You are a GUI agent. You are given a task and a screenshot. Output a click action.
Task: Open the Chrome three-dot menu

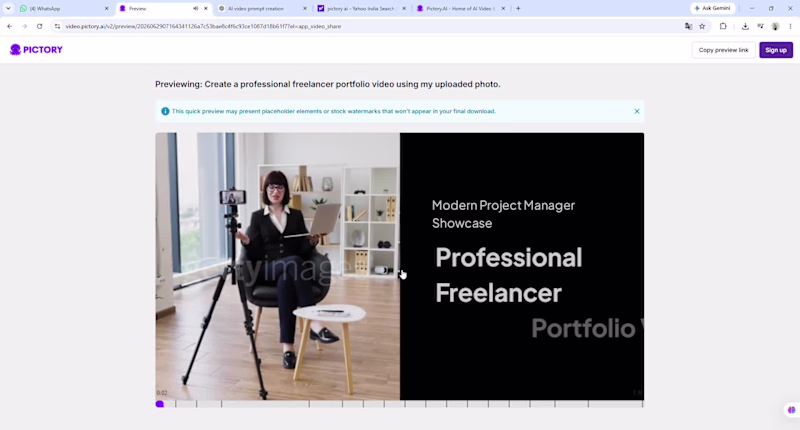pyautogui.click(x=790, y=26)
